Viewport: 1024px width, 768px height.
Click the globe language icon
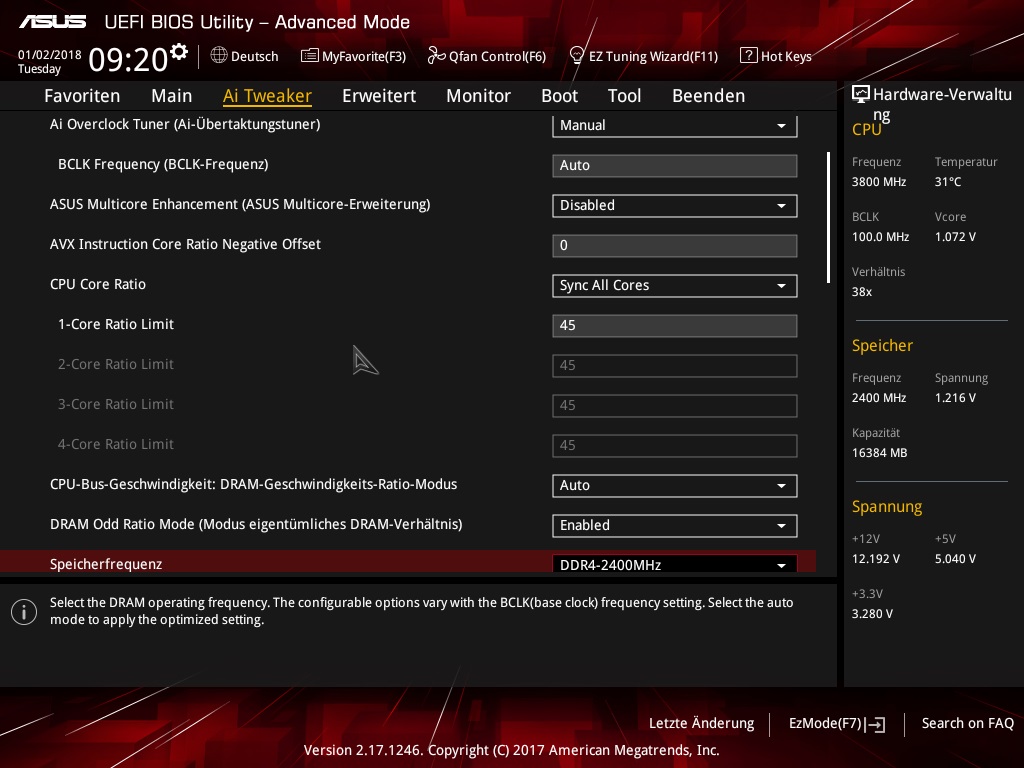[x=219, y=56]
